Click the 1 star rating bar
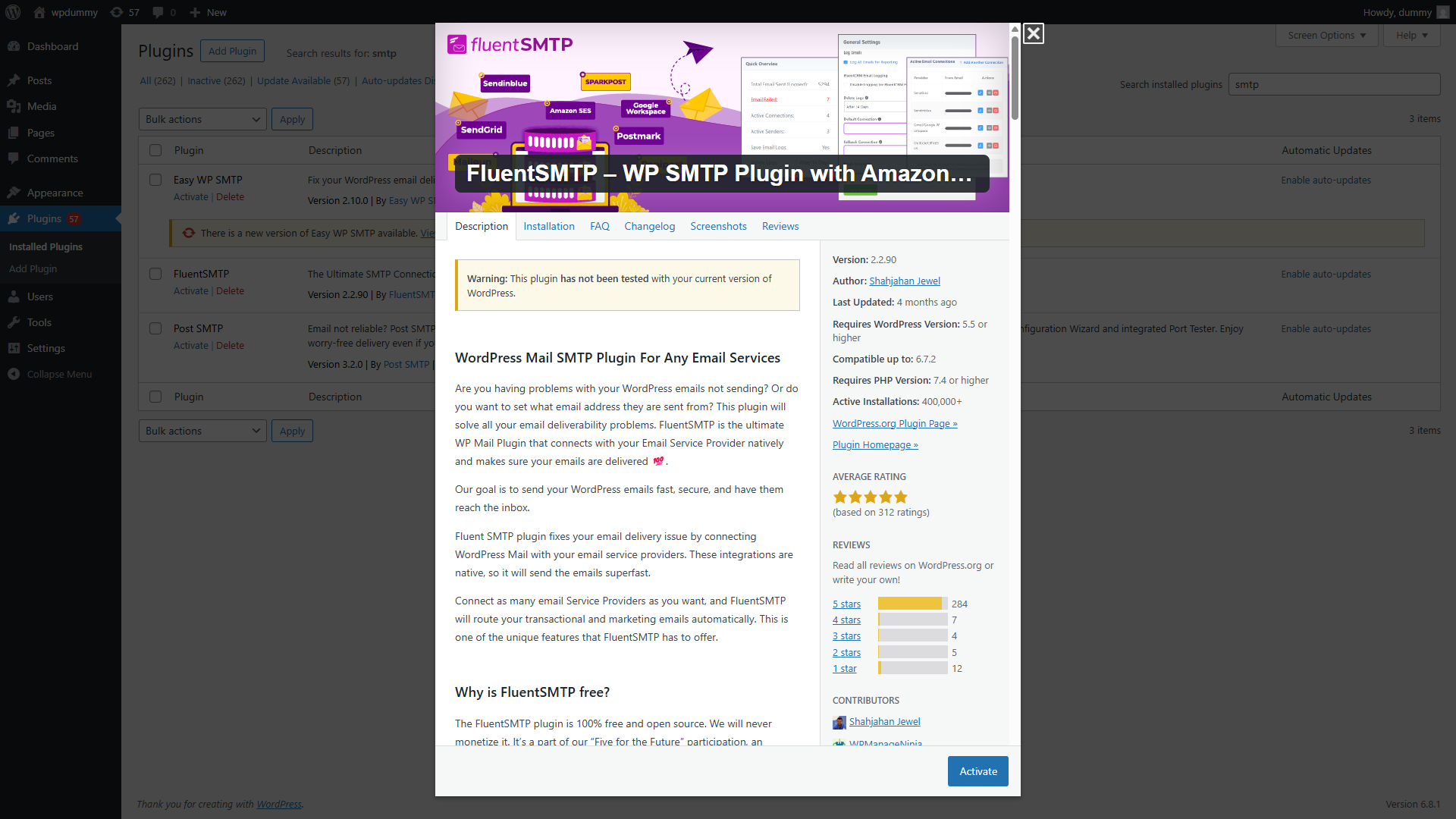1456x819 pixels. pyautogui.click(x=913, y=668)
